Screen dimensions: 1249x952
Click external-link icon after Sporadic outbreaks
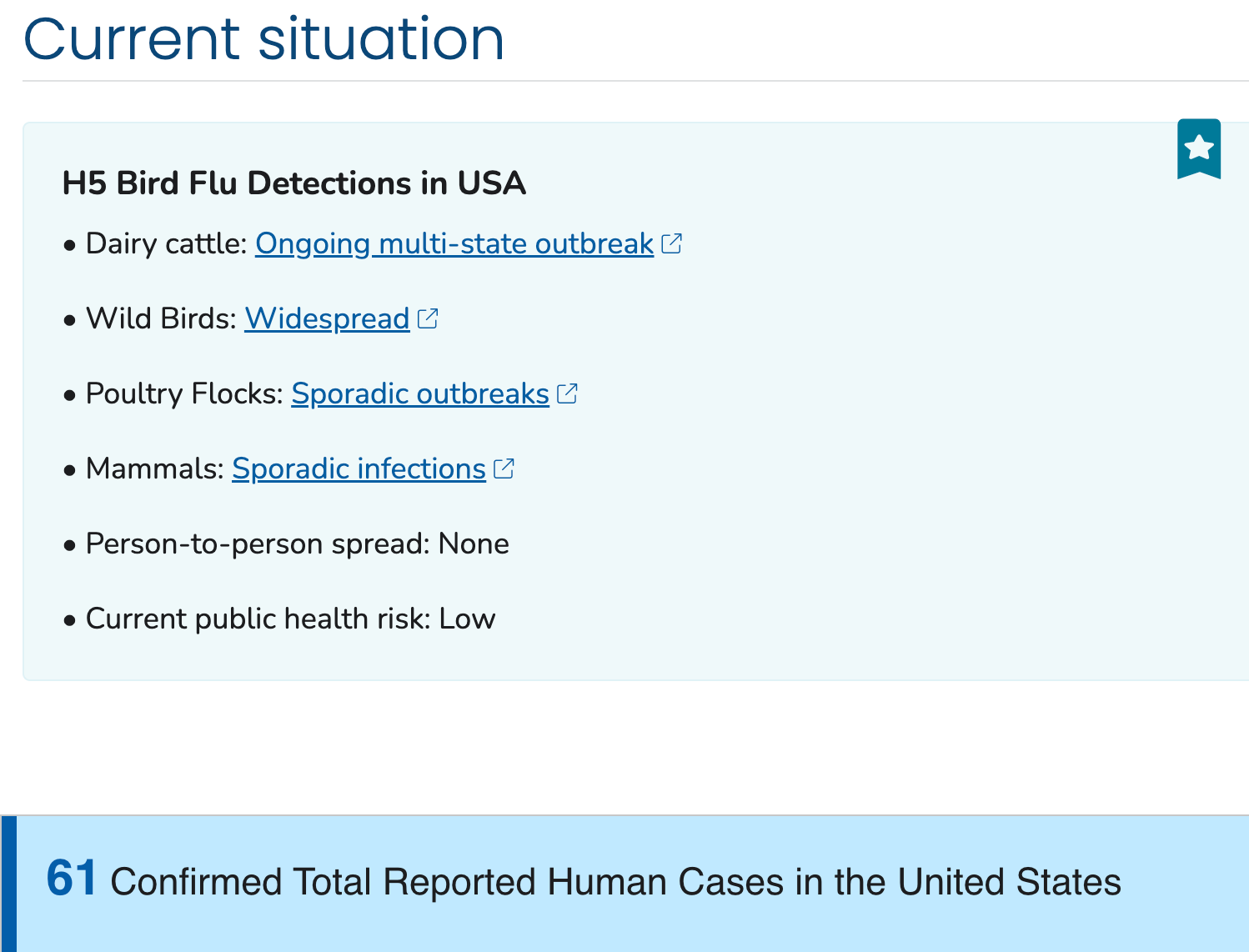coord(567,393)
